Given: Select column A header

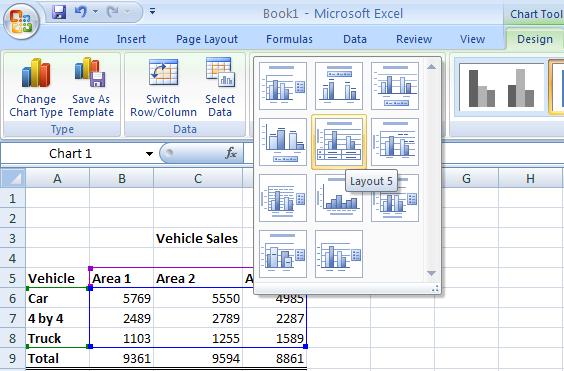Looking at the screenshot, I should point(57,178).
